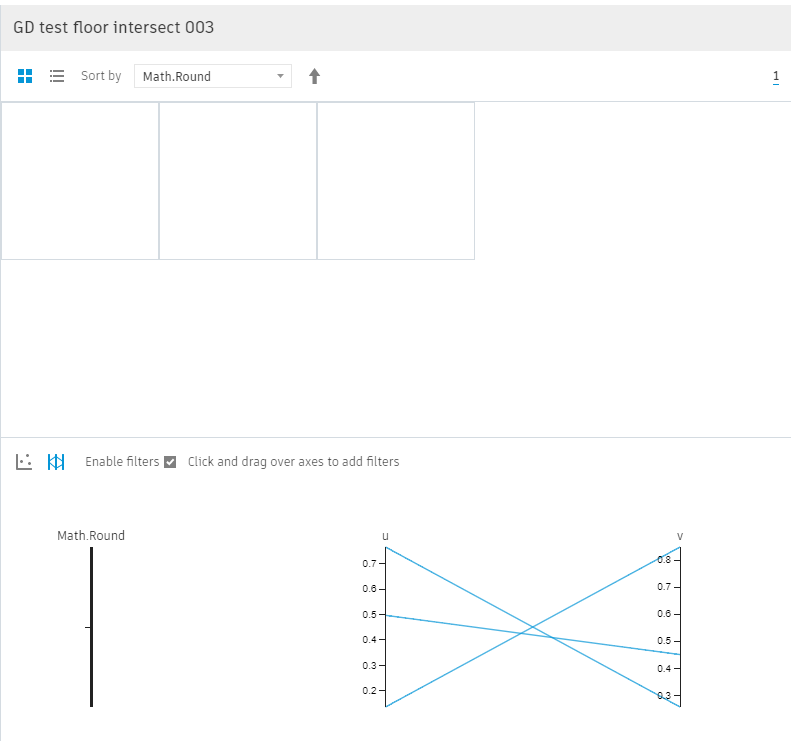Select the second design thumbnail
791x741 pixels.
[238, 181]
